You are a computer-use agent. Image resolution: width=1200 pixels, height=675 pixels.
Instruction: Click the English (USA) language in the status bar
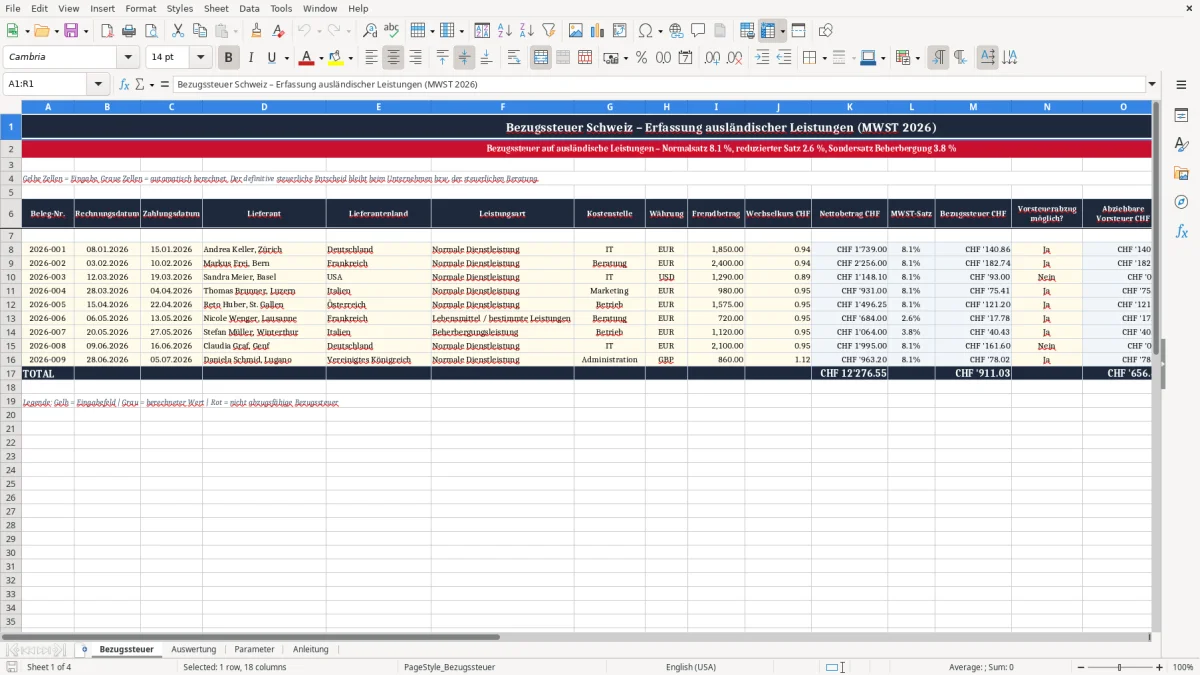coord(691,667)
